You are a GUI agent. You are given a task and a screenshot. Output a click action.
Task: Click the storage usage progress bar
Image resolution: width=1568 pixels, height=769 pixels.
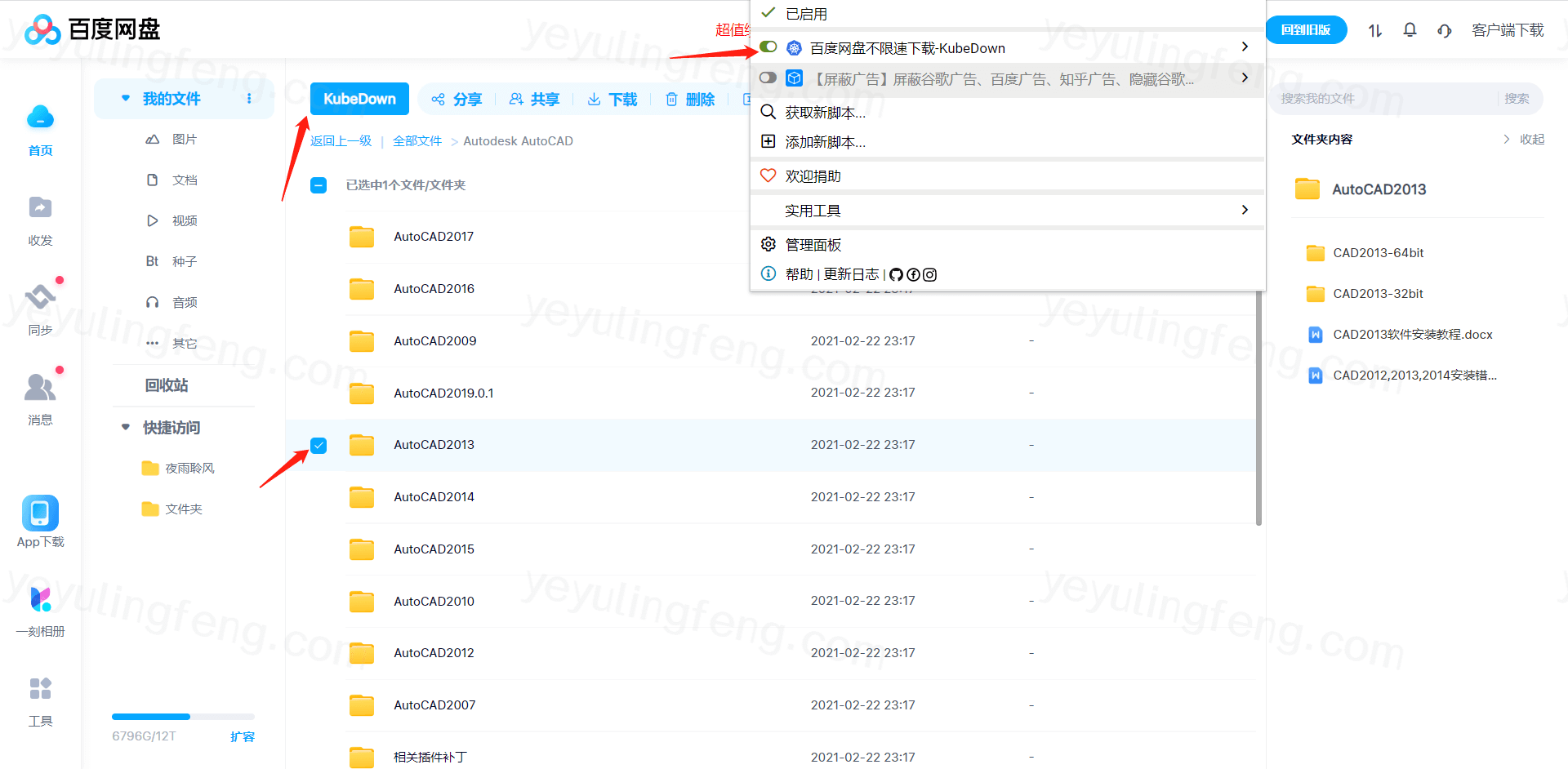pos(183,717)
